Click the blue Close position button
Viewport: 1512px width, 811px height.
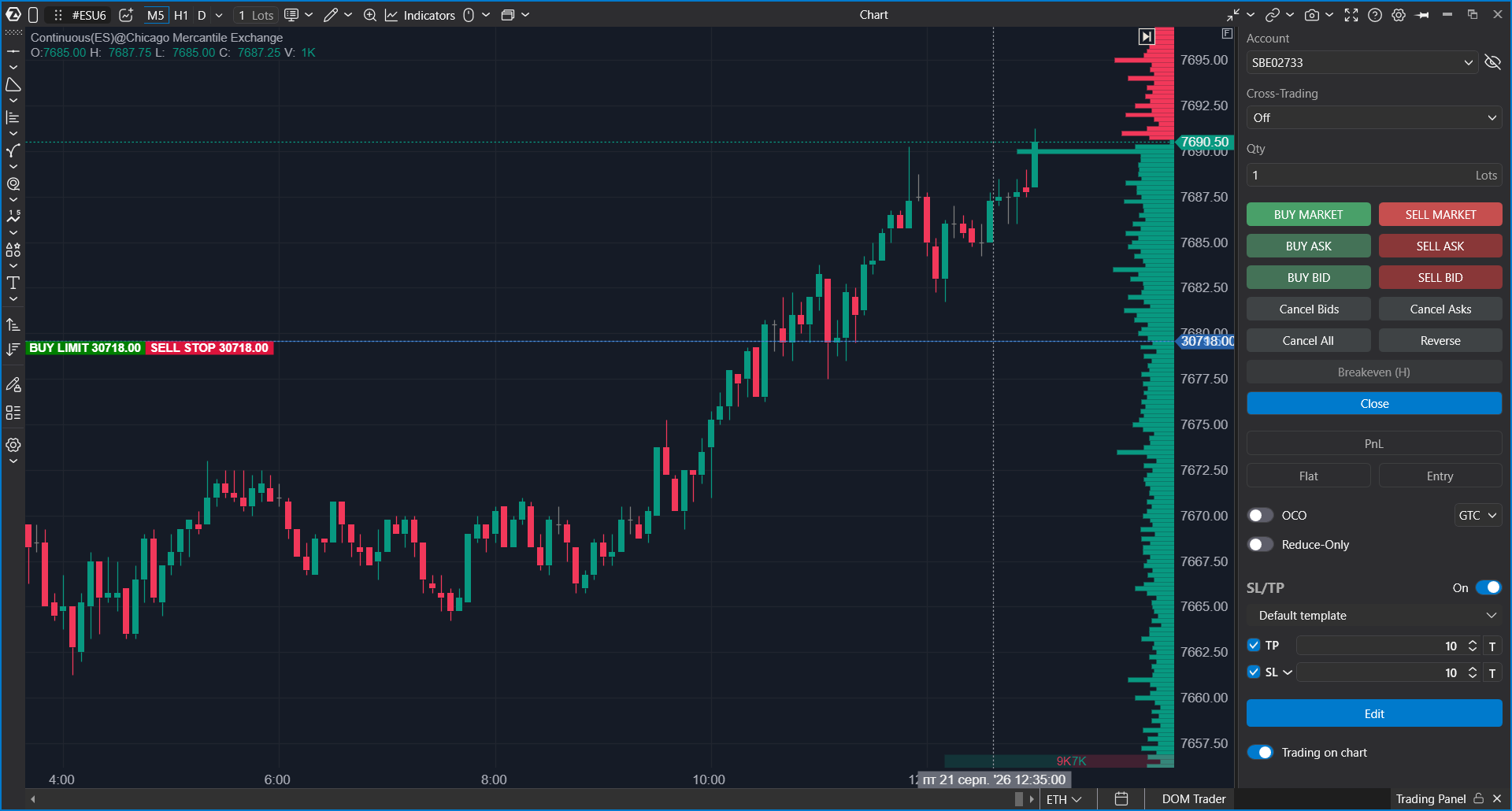pyautogui.click(x=1374, y=403)
